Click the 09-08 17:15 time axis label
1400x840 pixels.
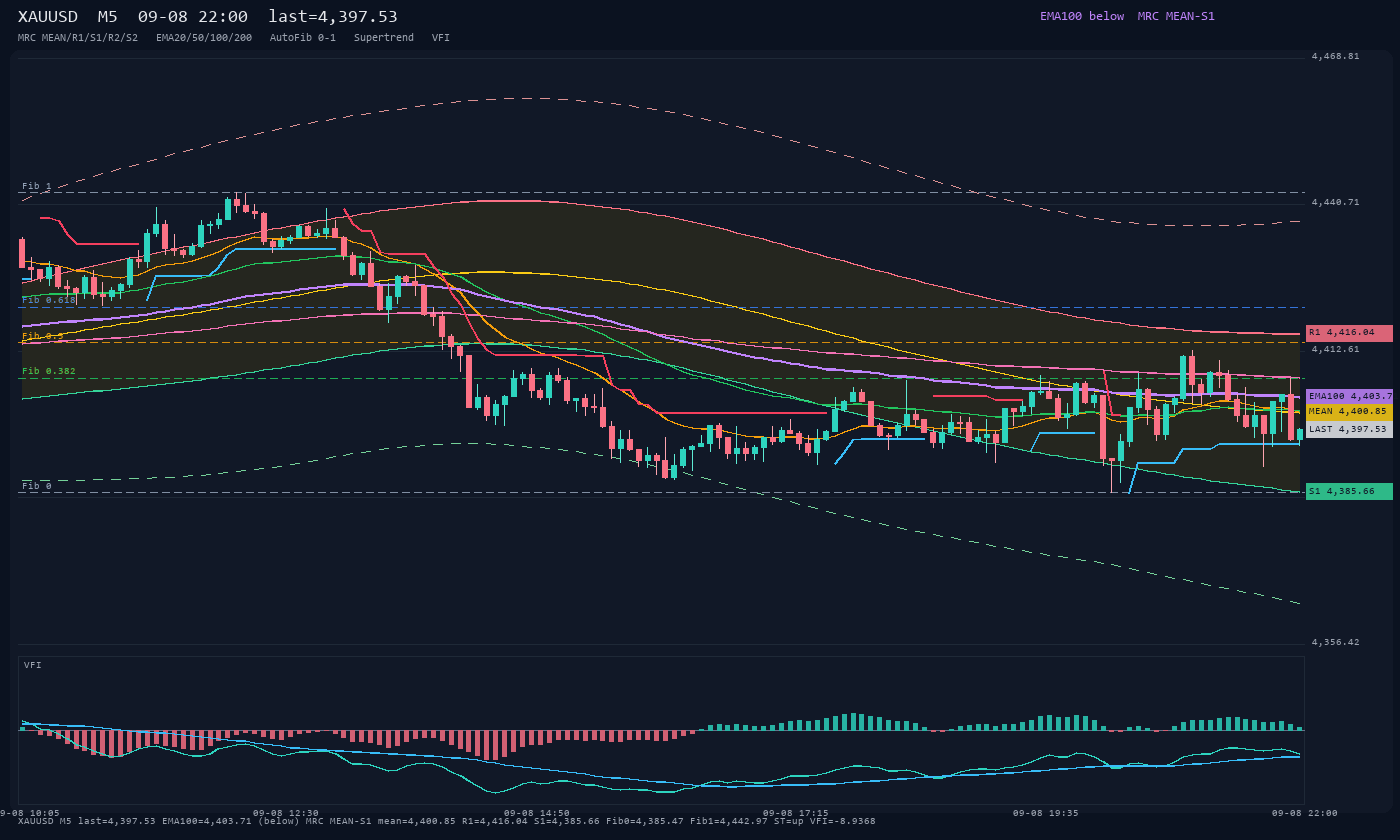coord(795,813)
